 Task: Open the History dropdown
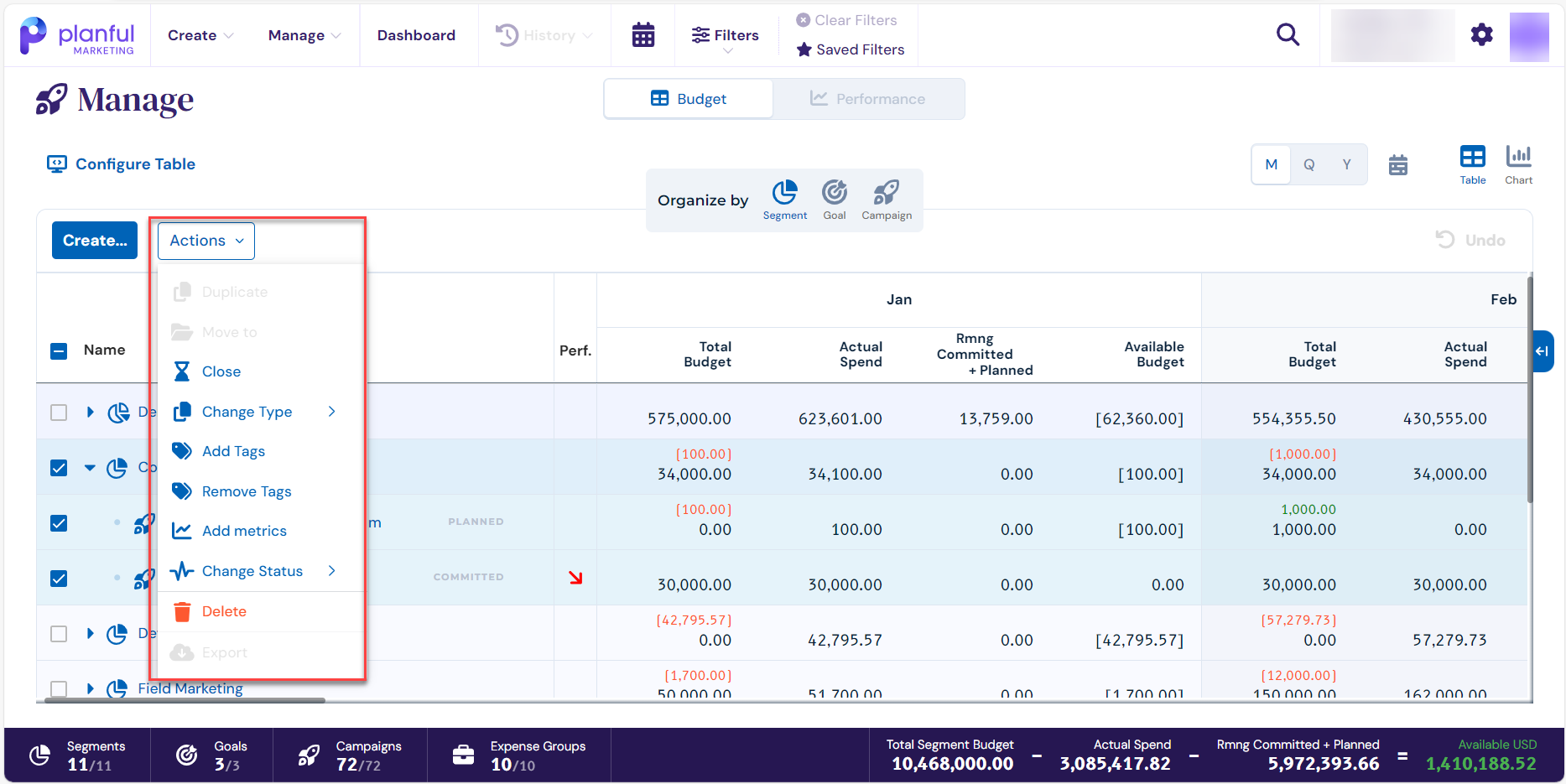544,35
